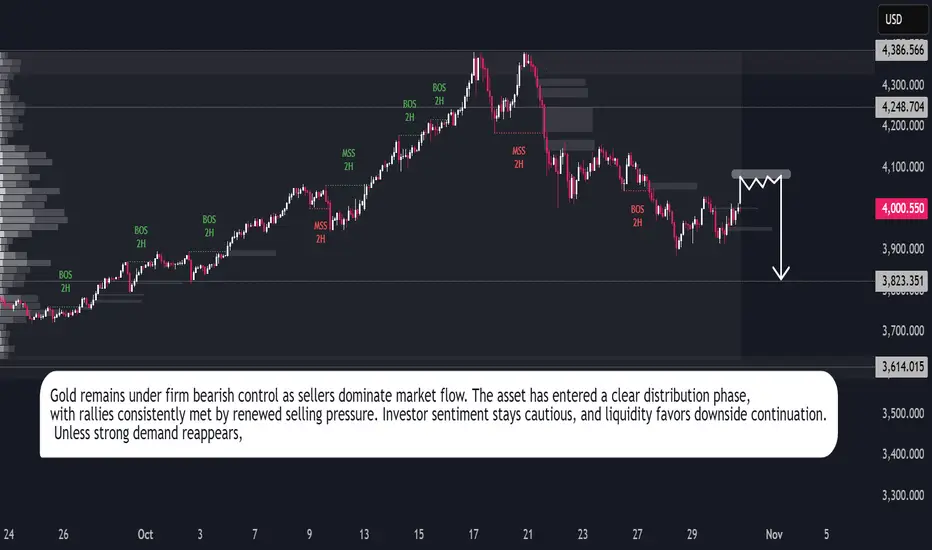Click the 17 date label on time axis
The image size is (932, 550).
476,534
